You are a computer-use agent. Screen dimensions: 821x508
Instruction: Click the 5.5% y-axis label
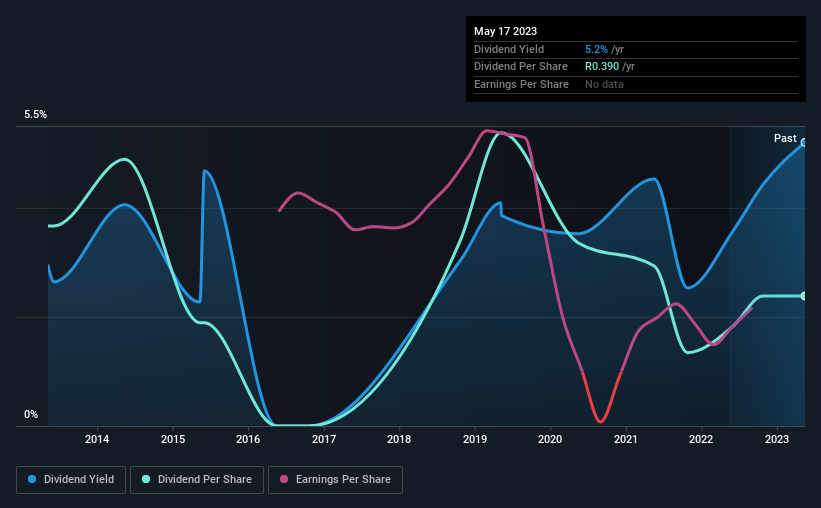(36, 115)
